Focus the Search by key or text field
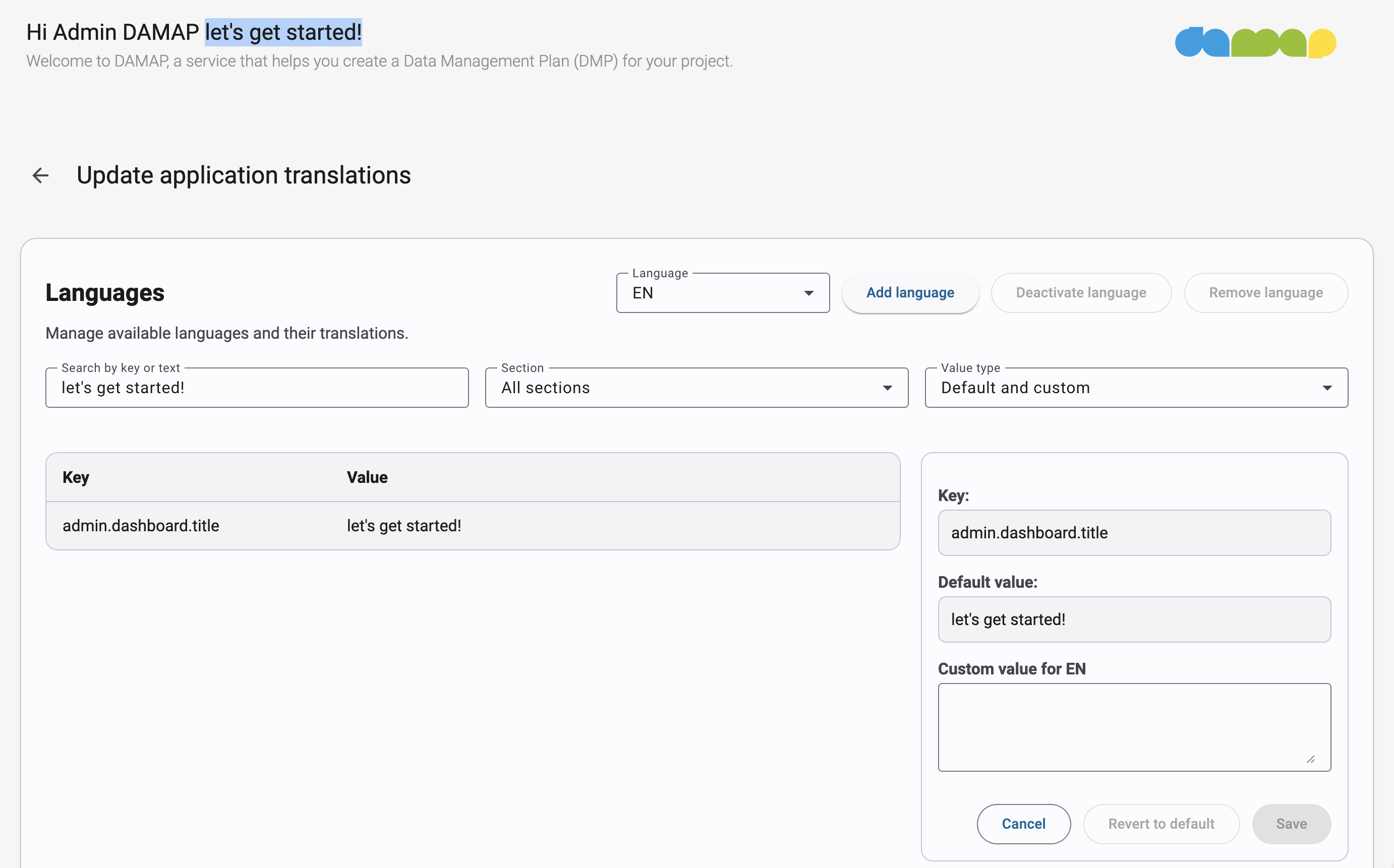Viewport: 1394px width, 868px height. pyautogui.click(x=257, y=388)
